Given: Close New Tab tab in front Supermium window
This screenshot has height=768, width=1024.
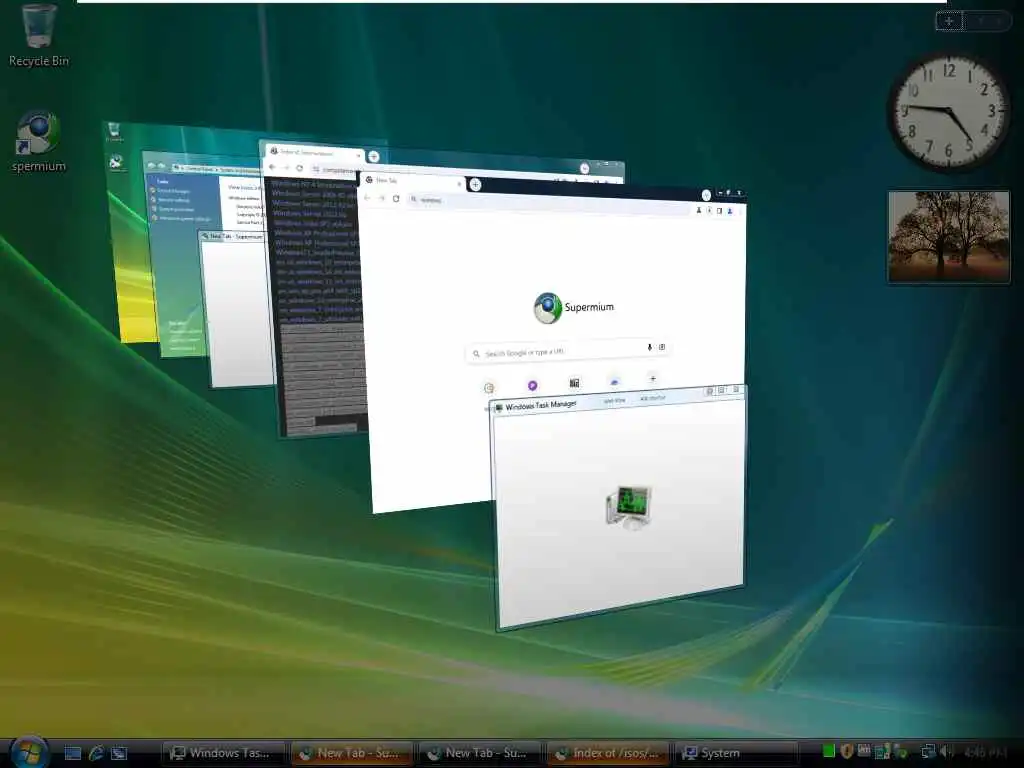Looking at the screenshot, I should point(459,184).
